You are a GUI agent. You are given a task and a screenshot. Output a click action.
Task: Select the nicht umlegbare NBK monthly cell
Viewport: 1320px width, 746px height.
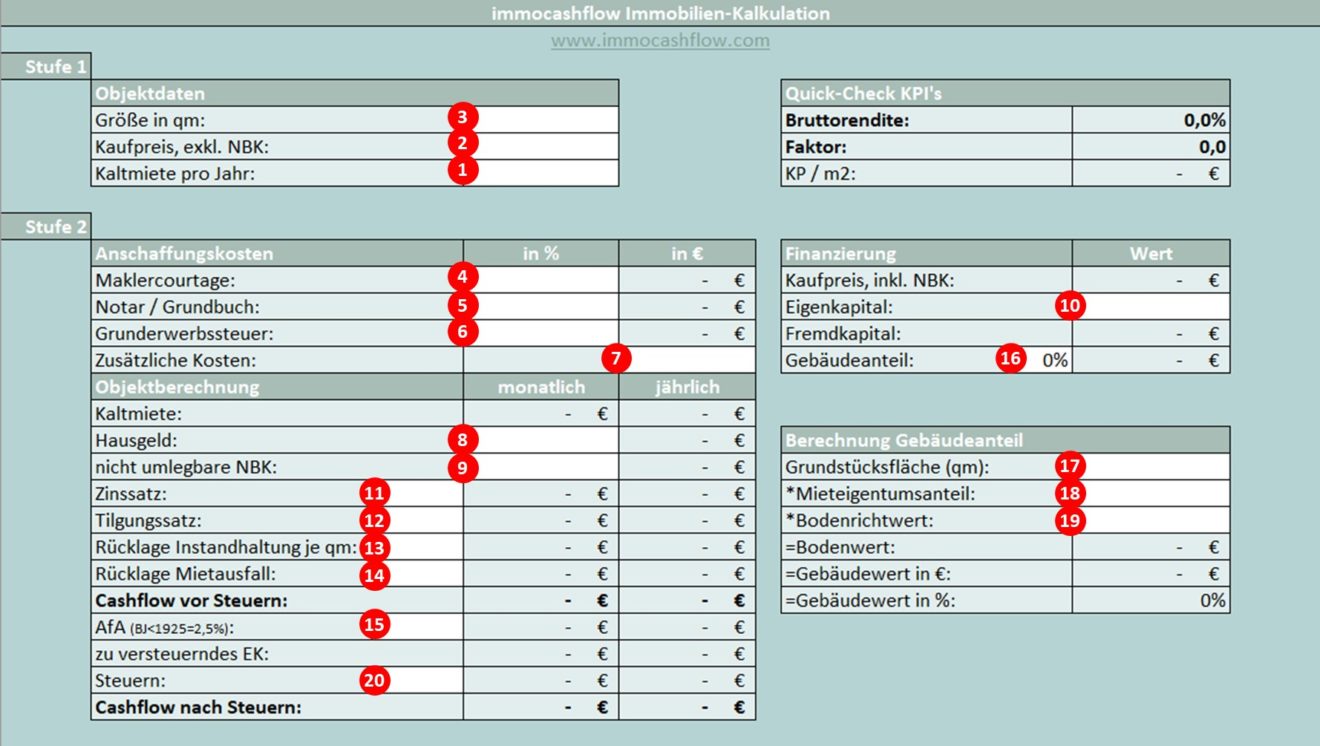point(541,467)
